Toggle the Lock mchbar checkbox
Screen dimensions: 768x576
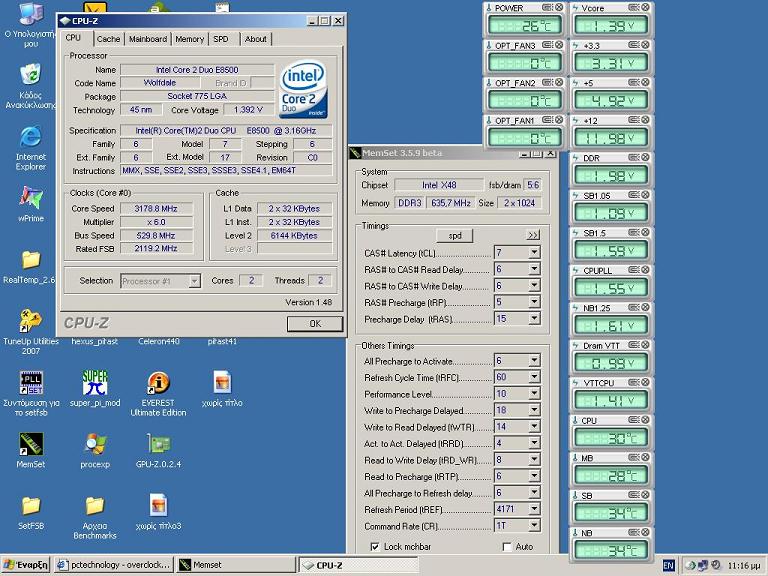[x=375, y=547]
